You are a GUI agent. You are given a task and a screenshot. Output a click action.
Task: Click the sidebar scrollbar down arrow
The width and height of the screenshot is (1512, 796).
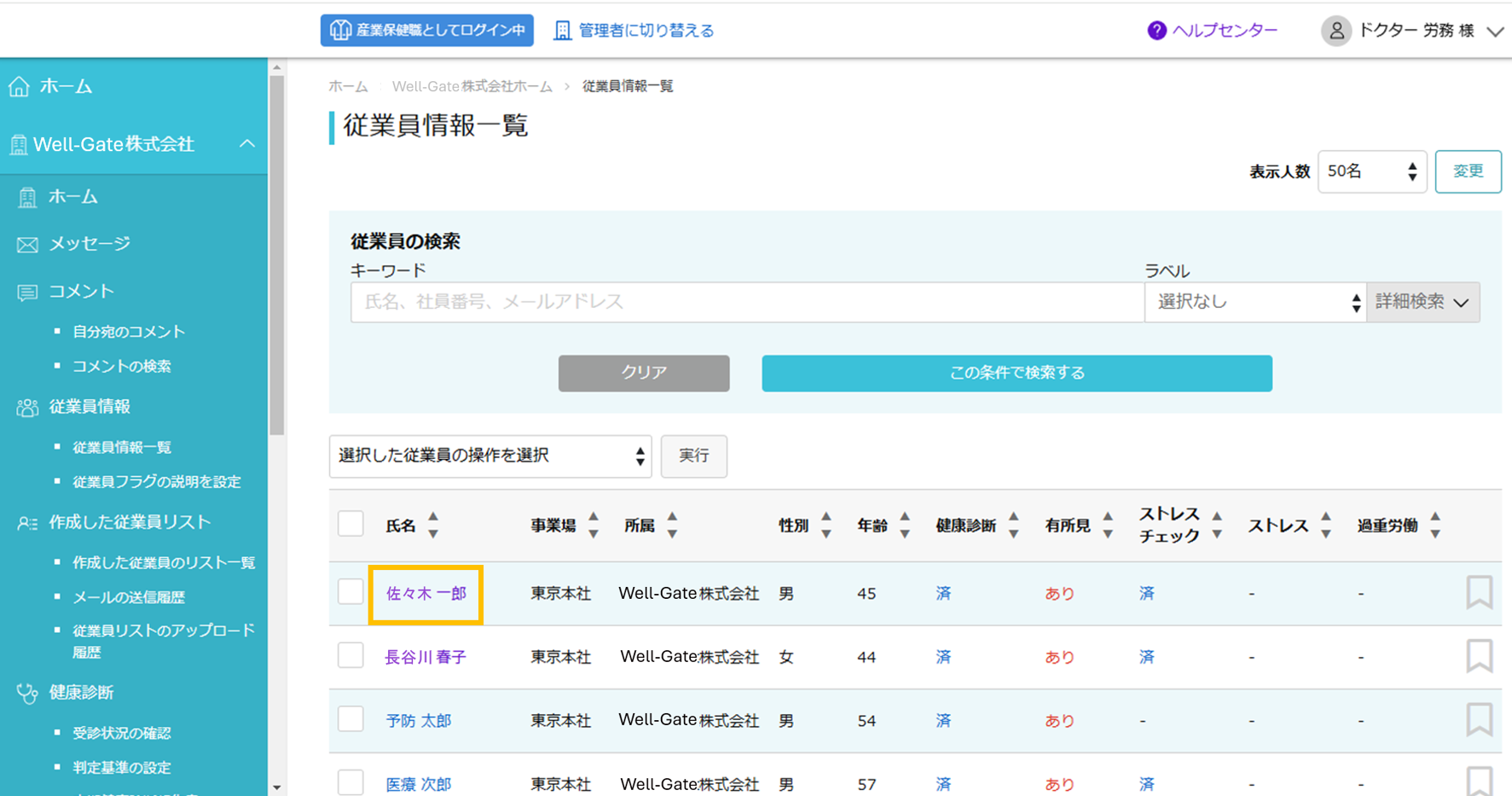pyautogui.click(x=276, y=787)
